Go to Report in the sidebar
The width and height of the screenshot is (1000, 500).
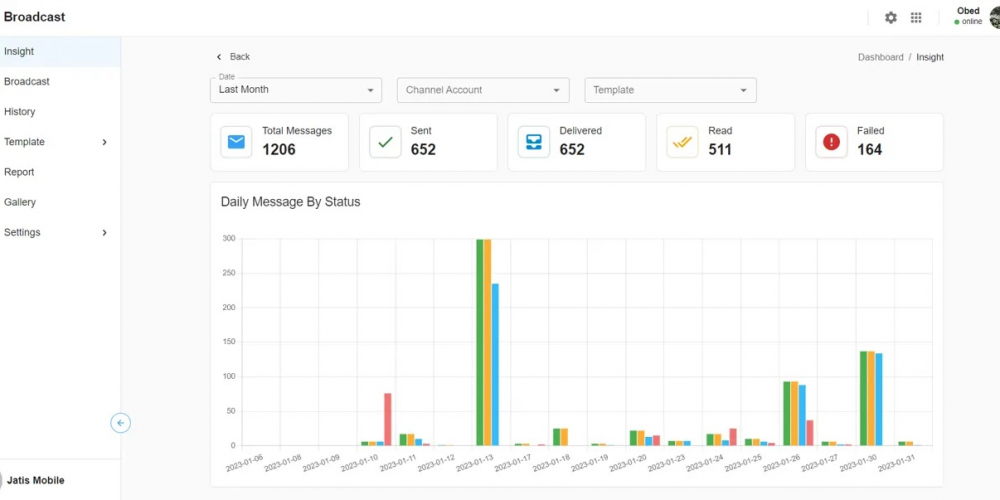(19, 172)
